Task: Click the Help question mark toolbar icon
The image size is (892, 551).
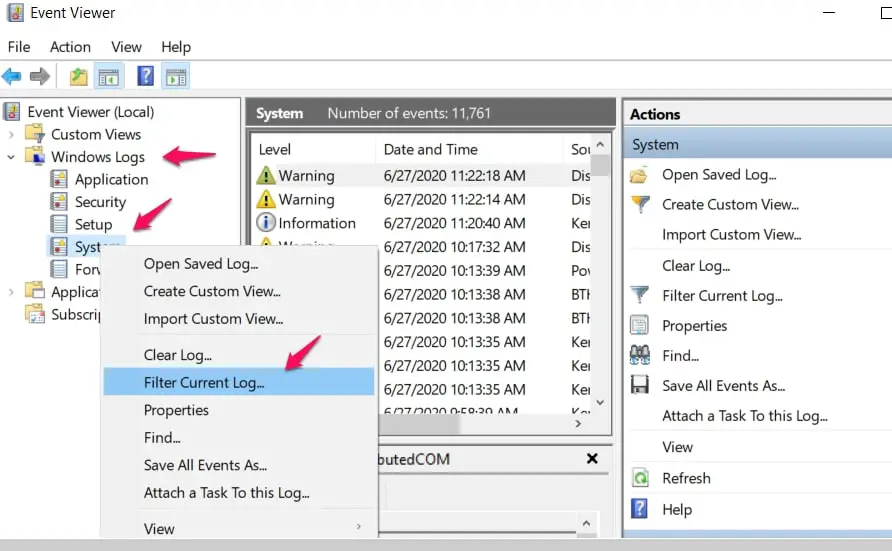Action: pos(146,76)
